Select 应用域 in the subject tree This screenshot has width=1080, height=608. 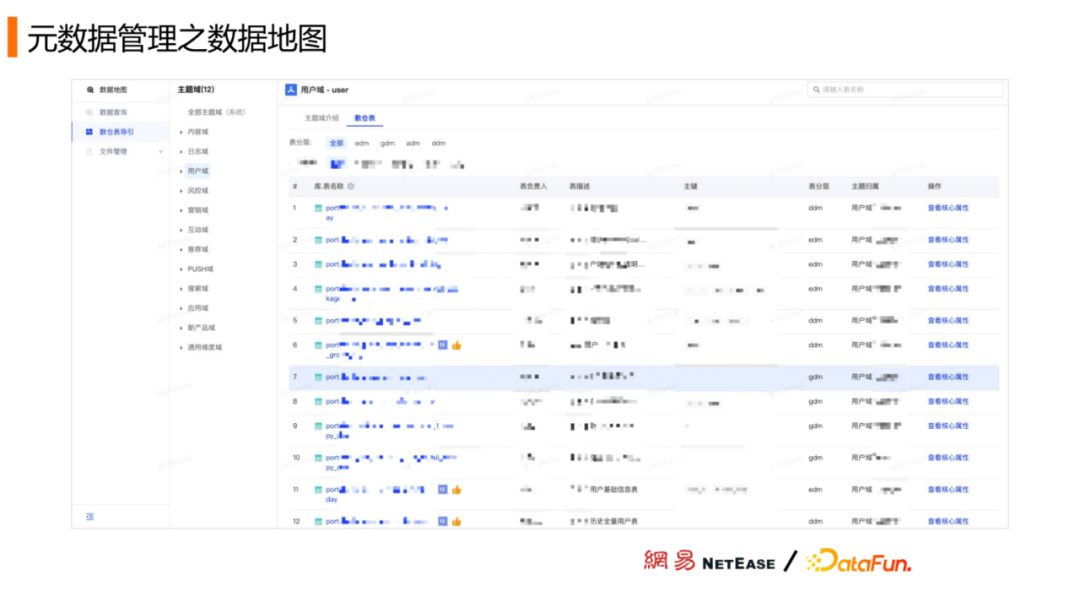(198, 308)
